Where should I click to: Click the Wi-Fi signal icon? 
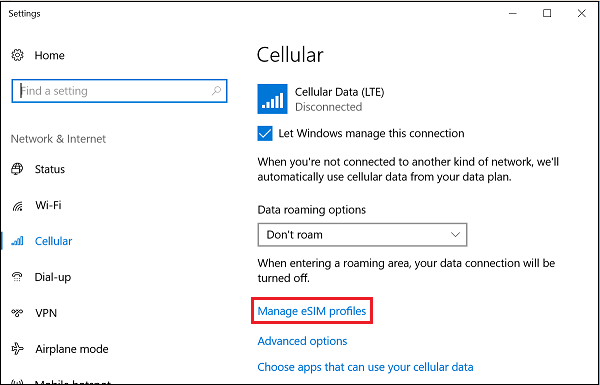18,206
